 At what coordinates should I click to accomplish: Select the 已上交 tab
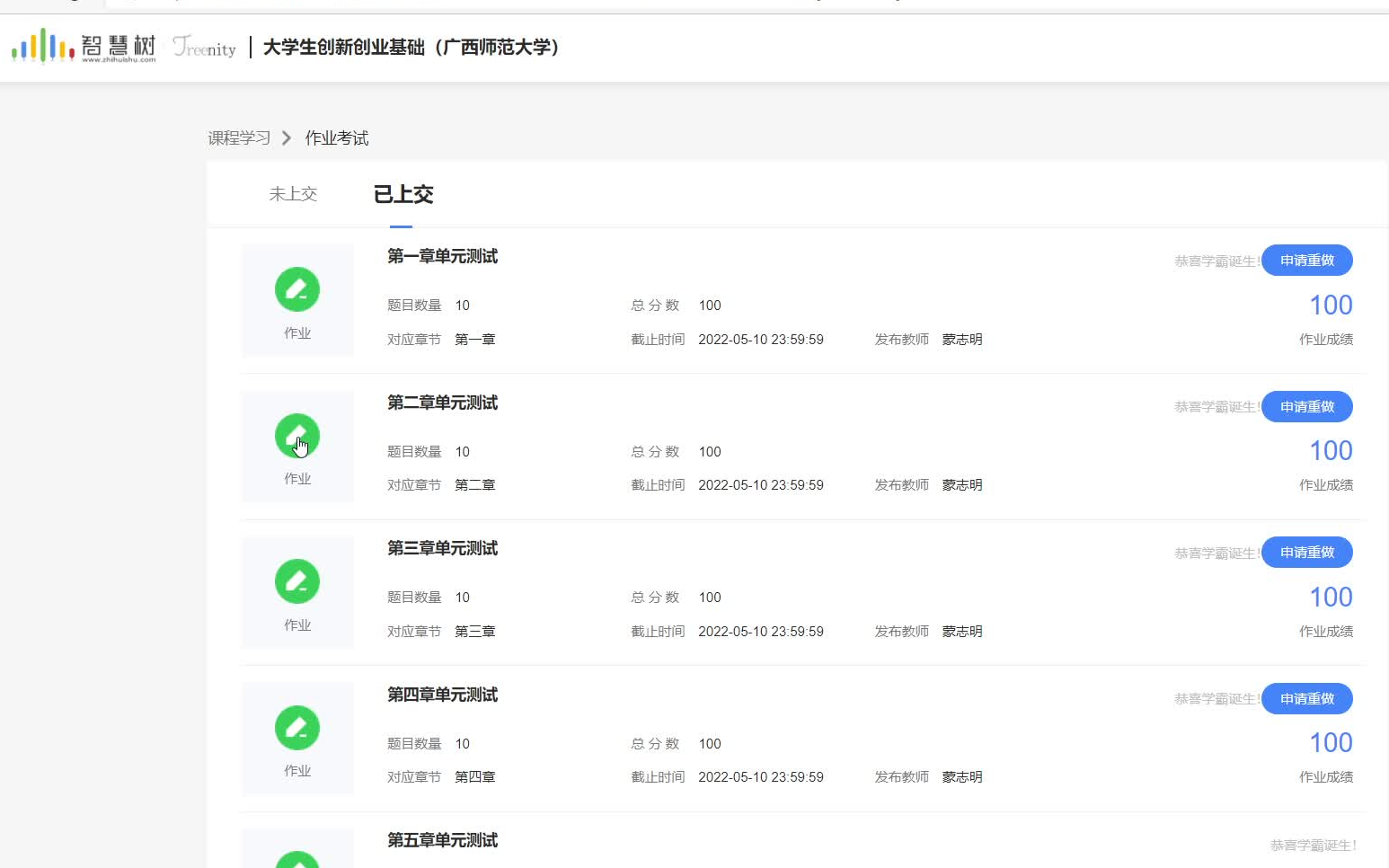point(403,194)
